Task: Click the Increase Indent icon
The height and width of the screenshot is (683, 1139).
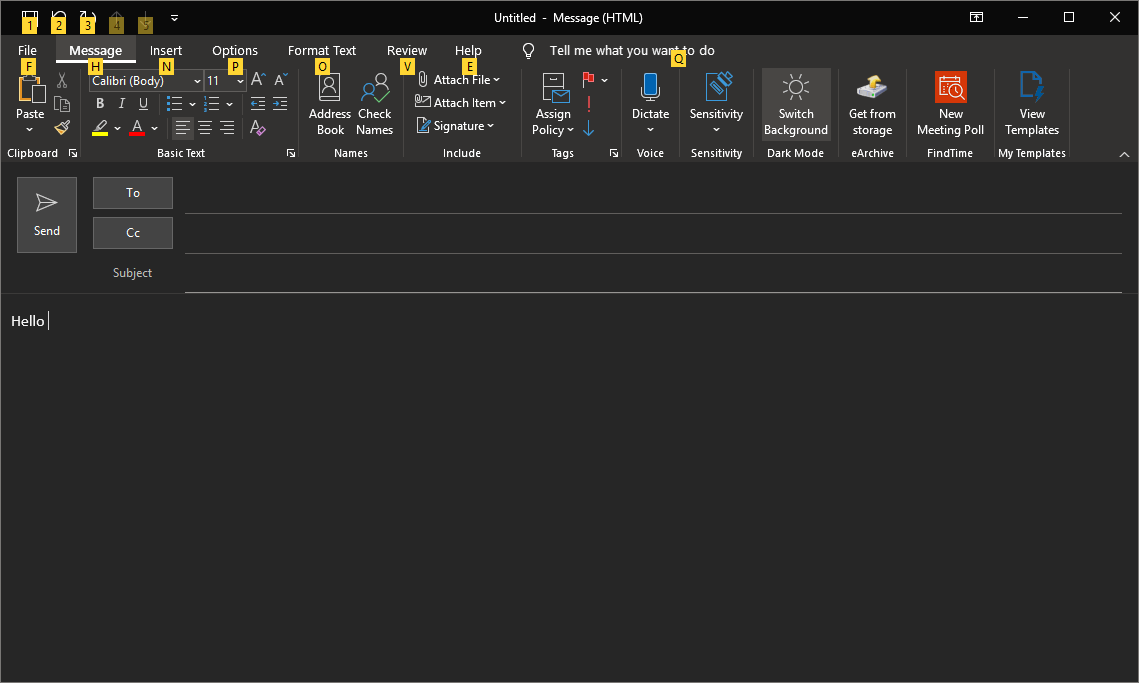Action: (280, 104)
